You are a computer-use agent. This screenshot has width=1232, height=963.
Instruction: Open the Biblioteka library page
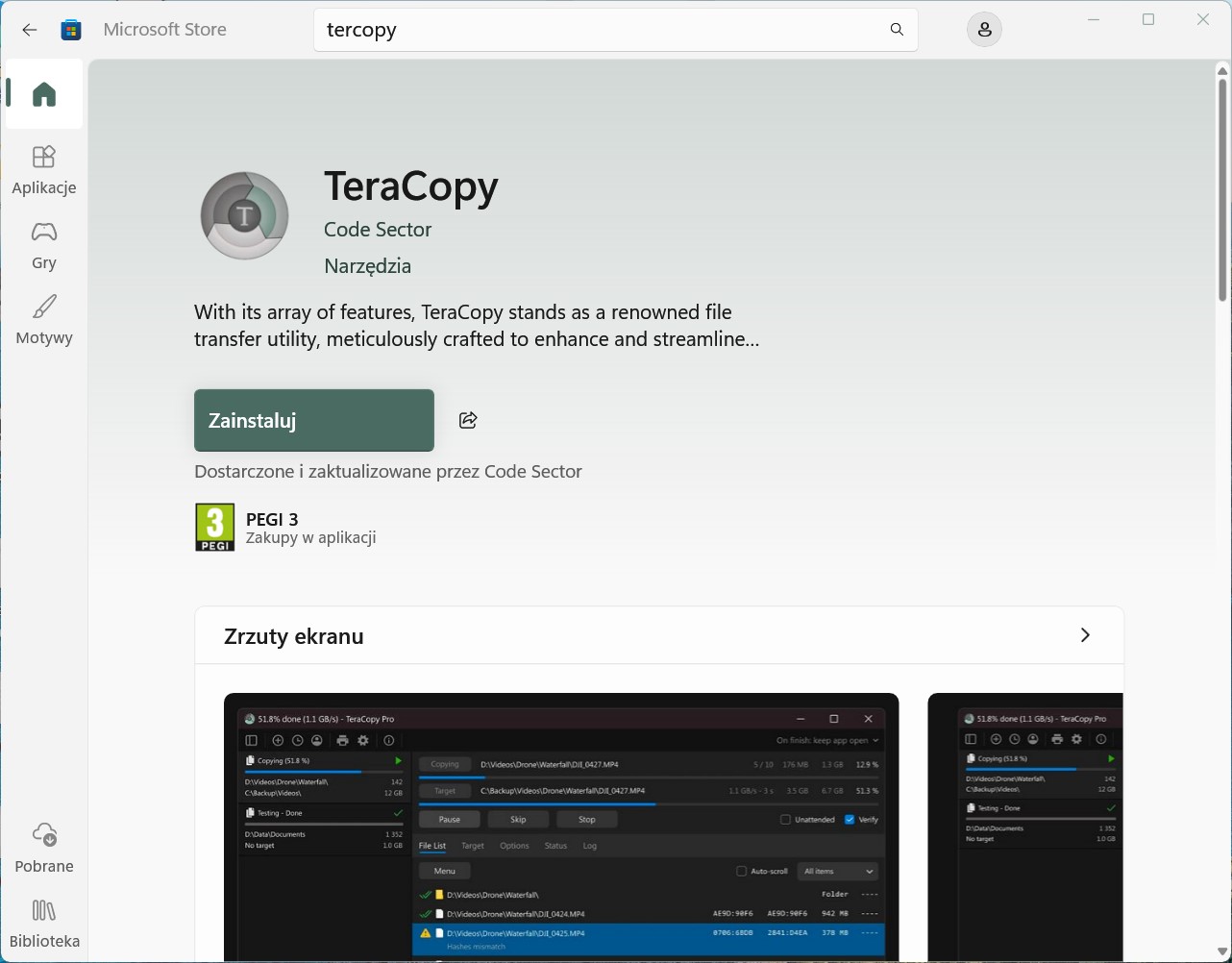44,924
